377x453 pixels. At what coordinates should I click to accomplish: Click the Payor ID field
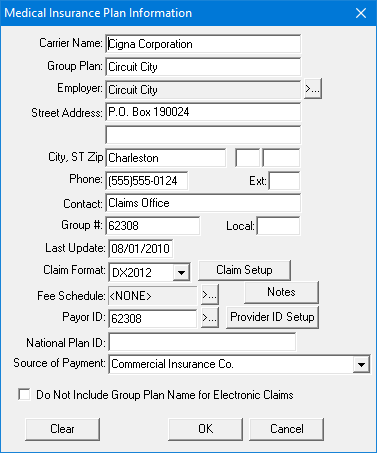153,319
